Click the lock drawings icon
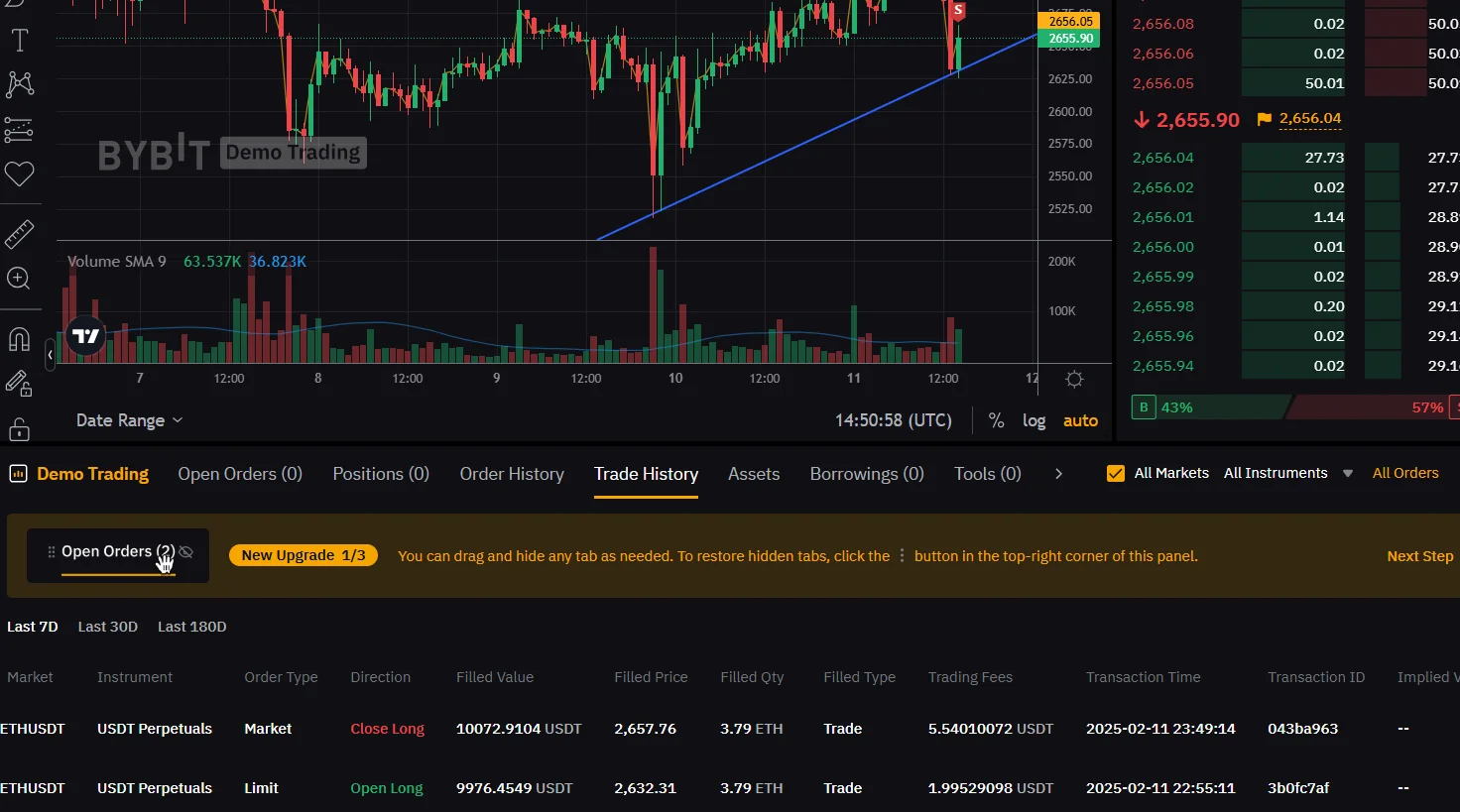Screen dimensions: 1460x812 [x=19, y=429]
